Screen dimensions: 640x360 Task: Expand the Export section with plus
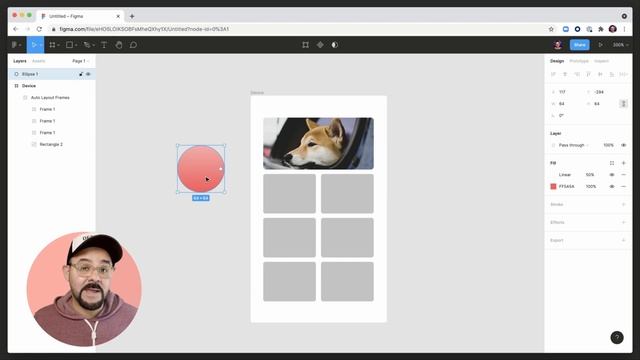tap(624, 240)
